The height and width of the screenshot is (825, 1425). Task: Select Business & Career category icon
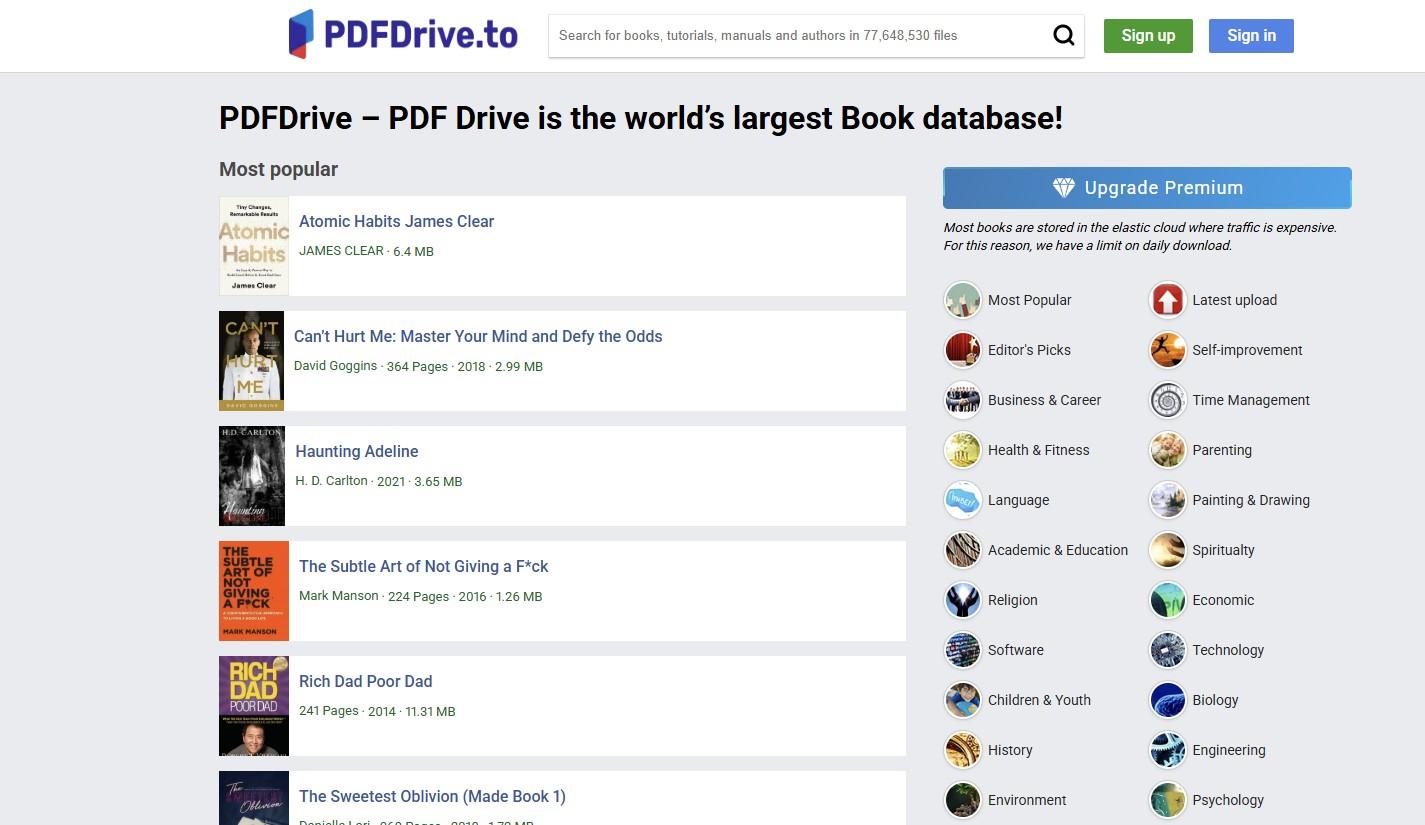click(963, 400)
